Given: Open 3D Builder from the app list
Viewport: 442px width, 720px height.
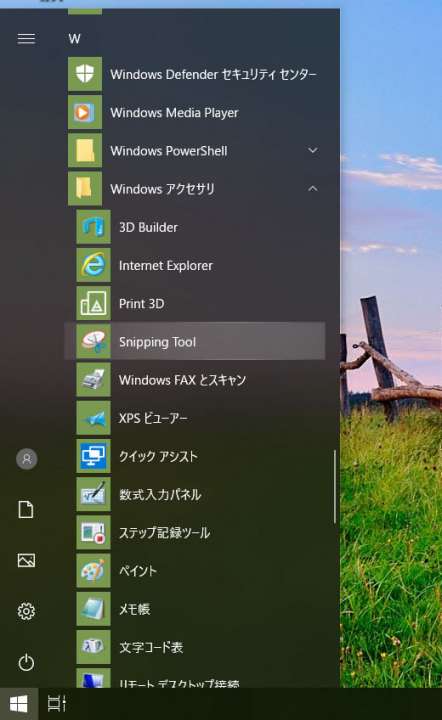Looking at the screenshot, I should coord(148,227).
